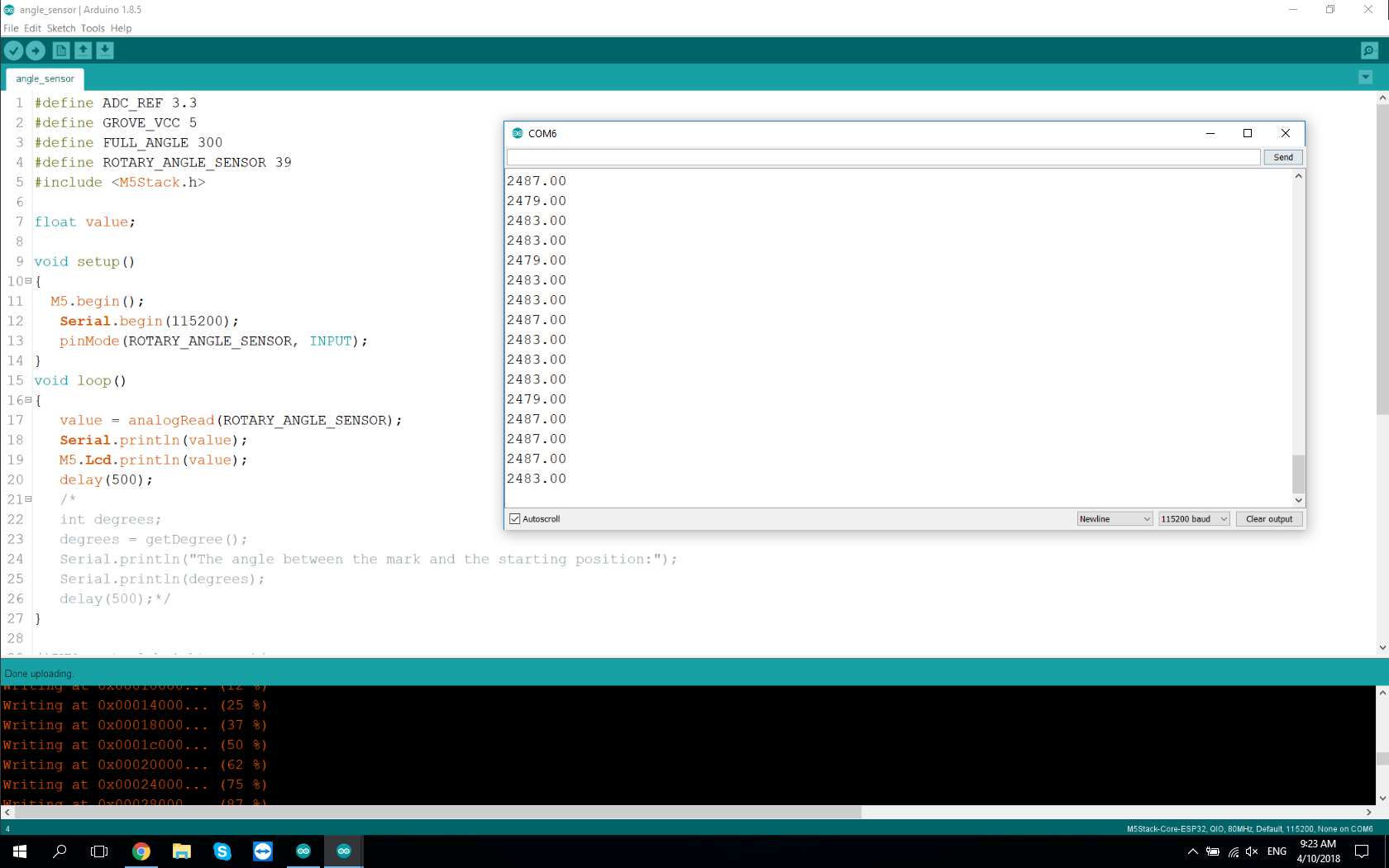This screenshot has height=868, width=1389.
Task: Open Serial Monitor magnifier icon
Action: (x=1369, y=50)
